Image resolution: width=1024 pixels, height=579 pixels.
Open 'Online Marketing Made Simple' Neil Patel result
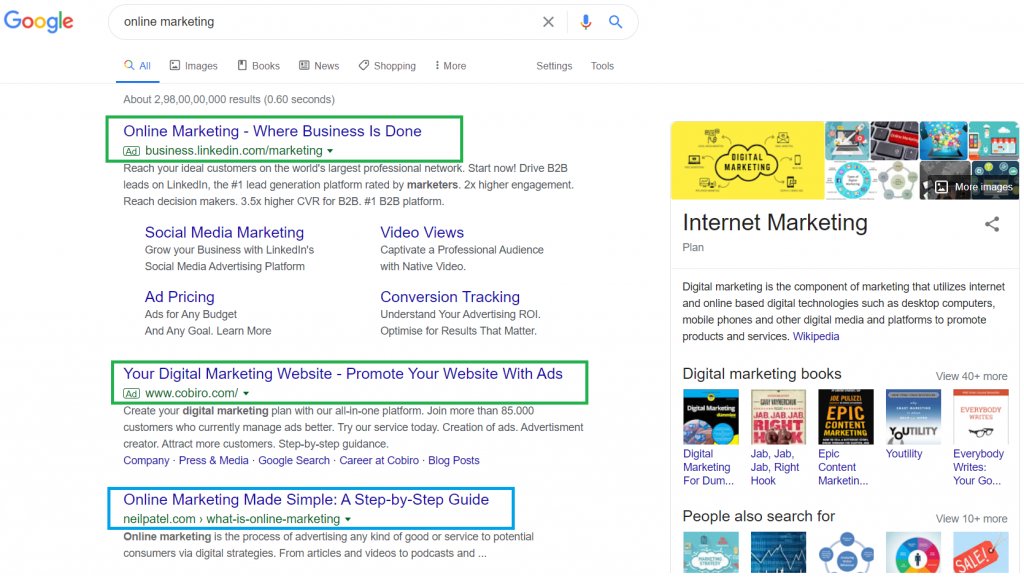point(306,500)
